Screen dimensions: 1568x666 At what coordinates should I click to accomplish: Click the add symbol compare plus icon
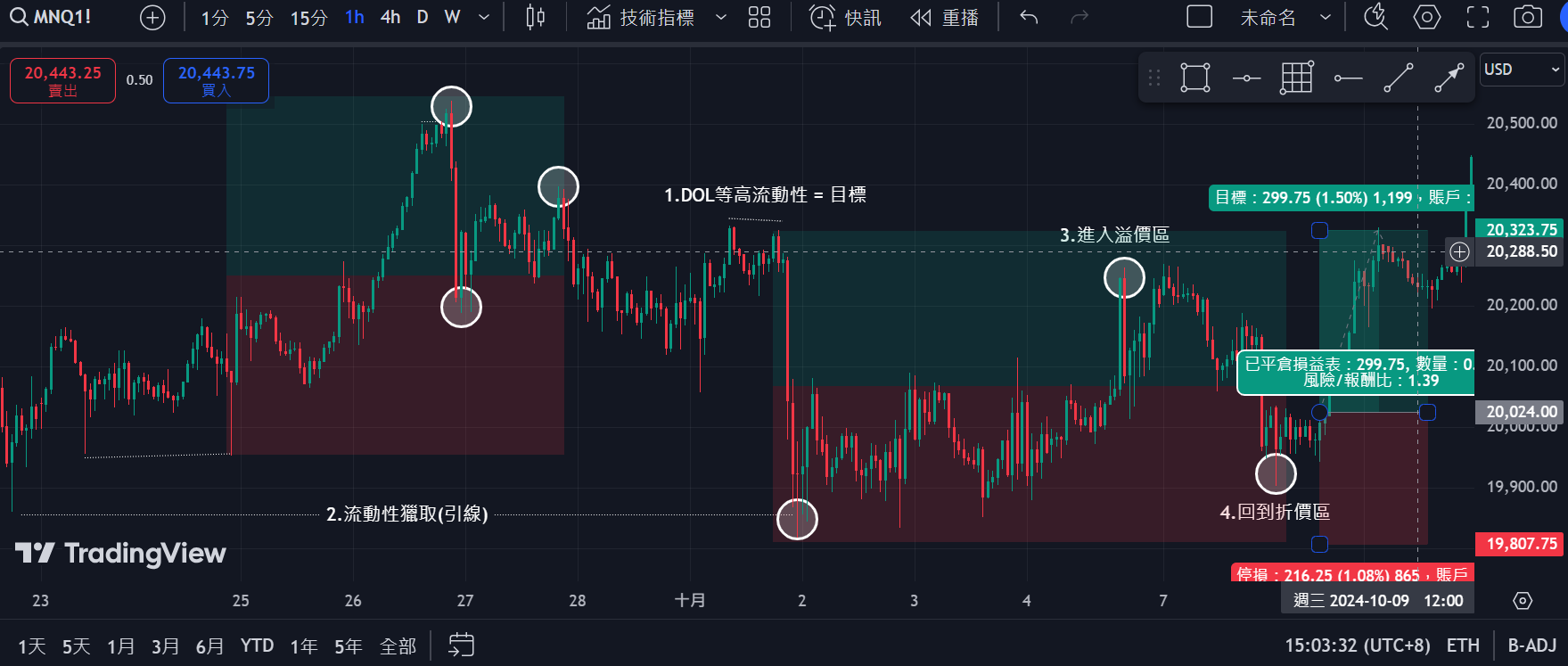coord(152,18)
